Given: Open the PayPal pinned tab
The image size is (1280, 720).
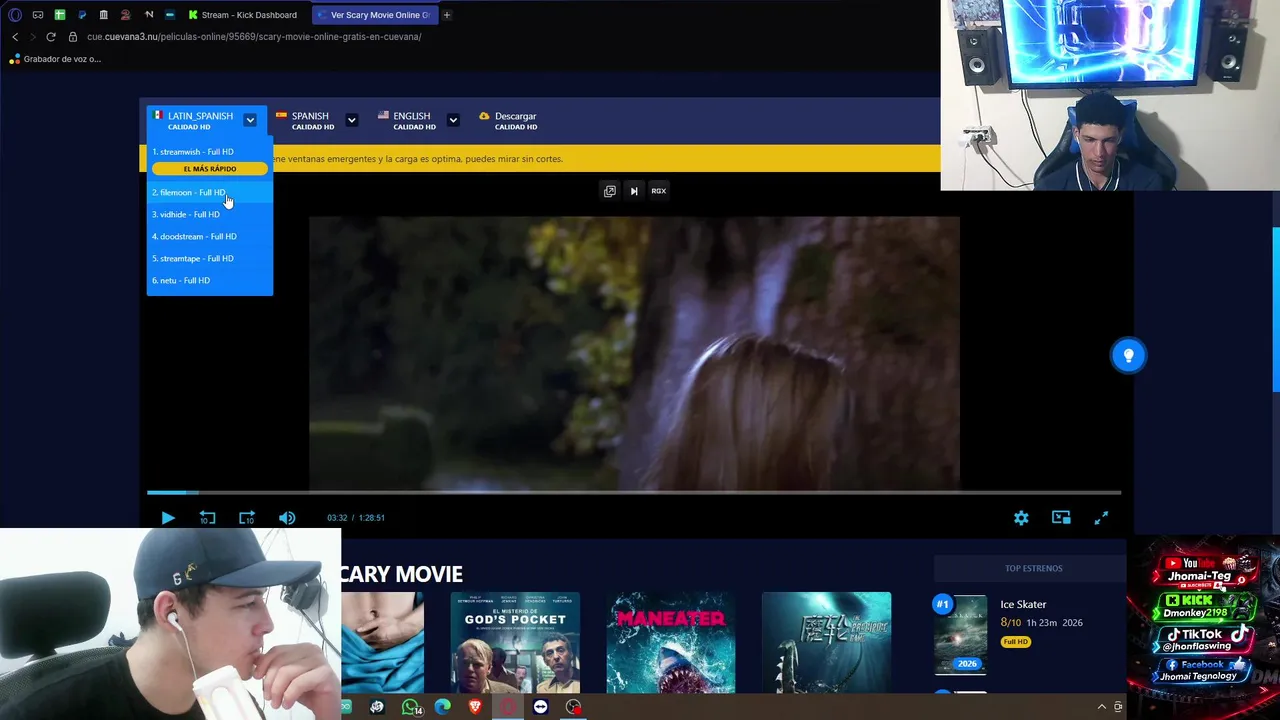Looking at the screenshot, I should tap(82, 15).
